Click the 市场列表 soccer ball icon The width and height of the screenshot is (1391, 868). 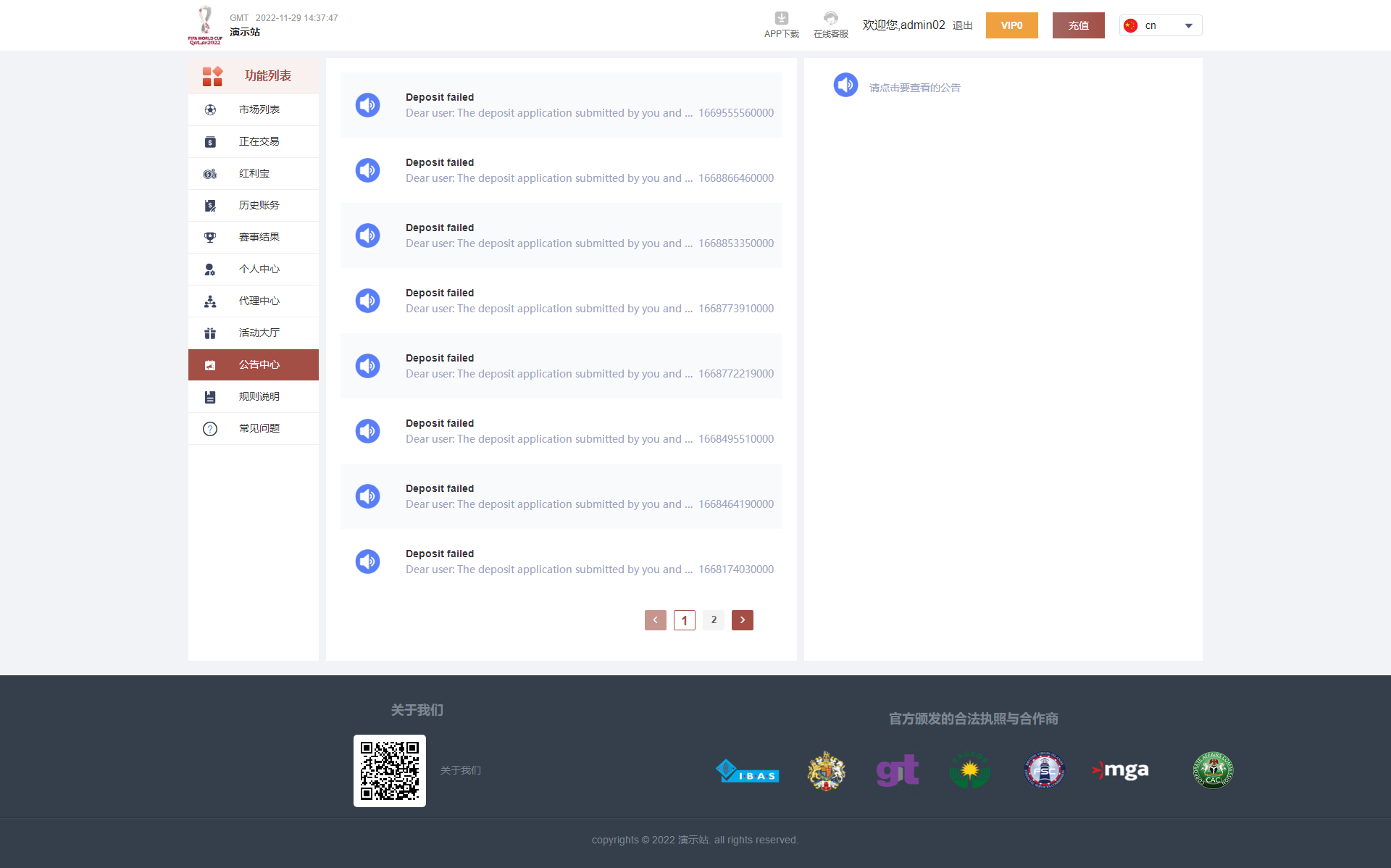pyautogui.click(x=210, y=110)
